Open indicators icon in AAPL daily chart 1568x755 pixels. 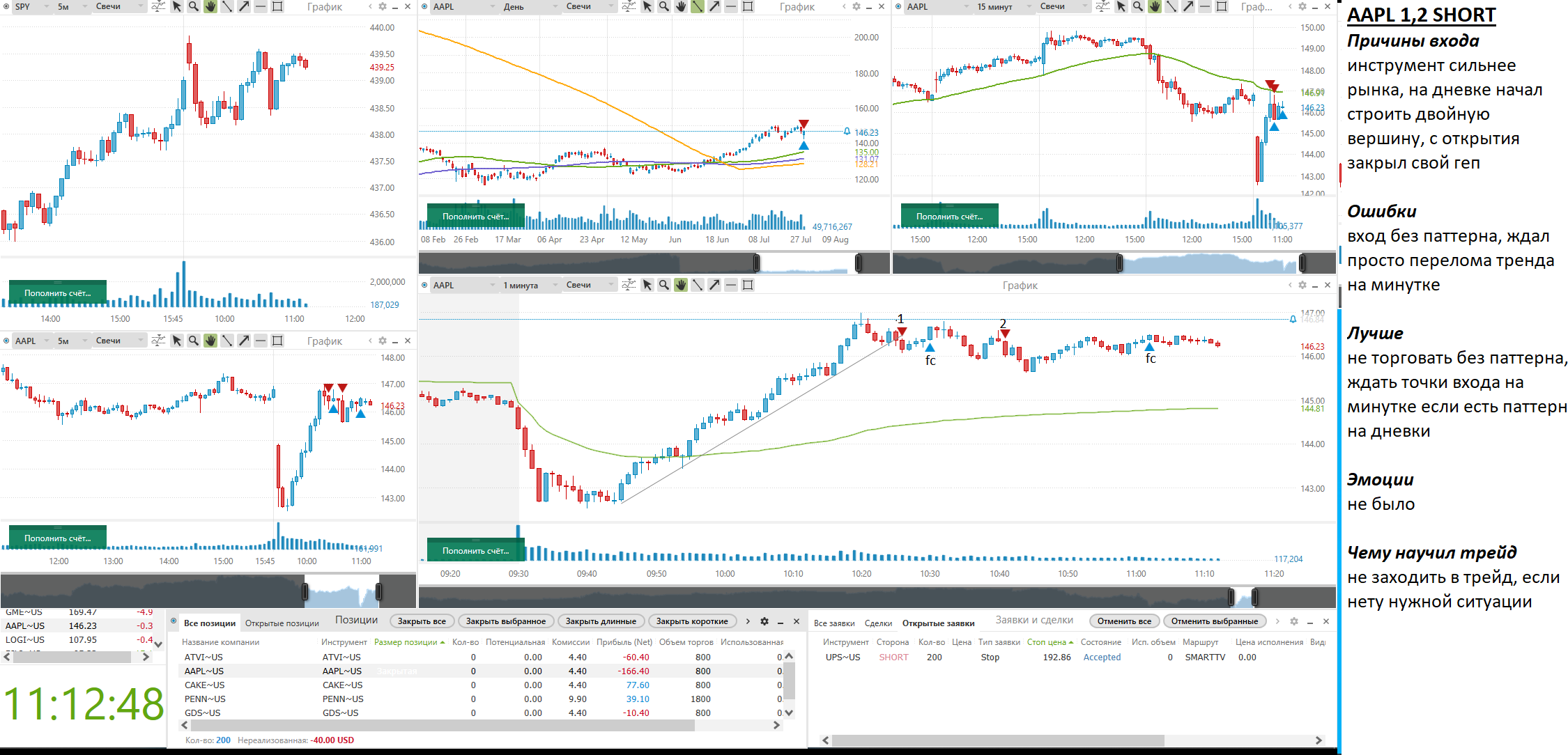pos(629,6)
